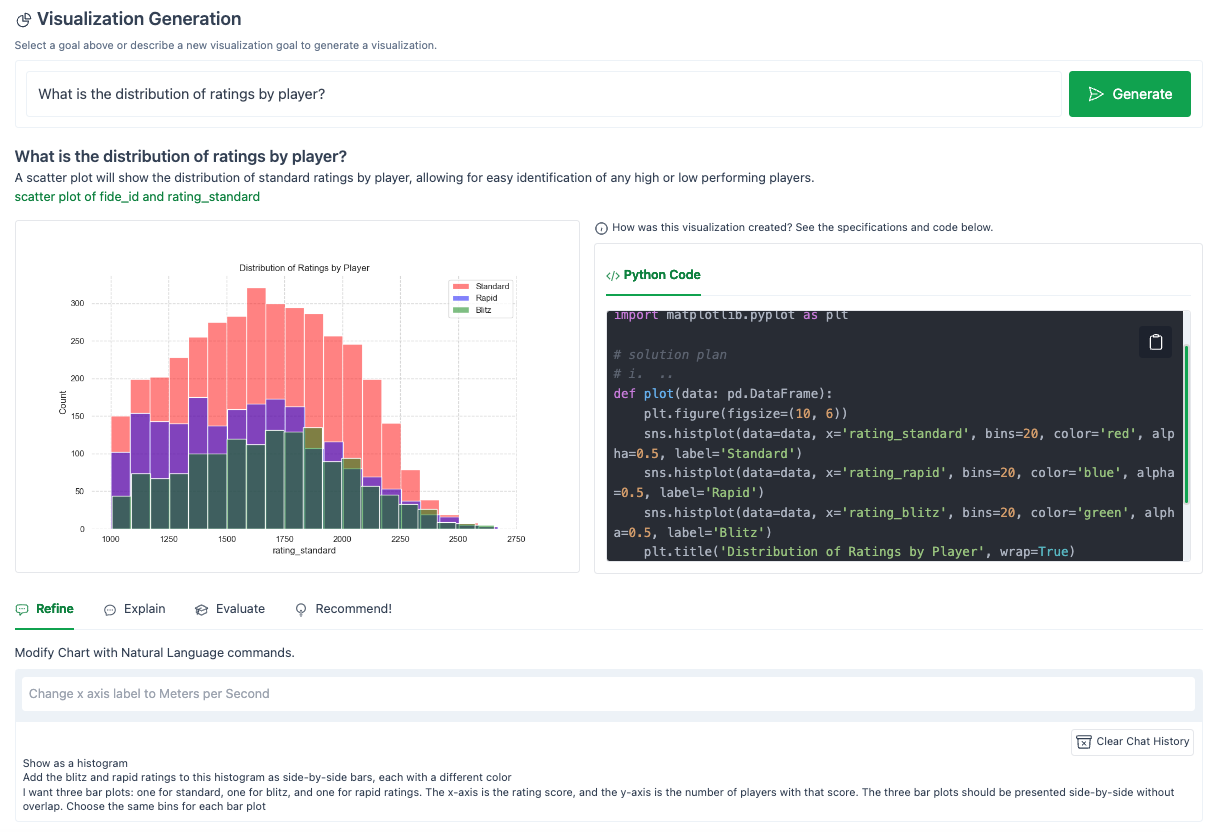Copy the code using the clipboard icon
Viewport: 1212px width, 832px height.
click(1156, 342)
